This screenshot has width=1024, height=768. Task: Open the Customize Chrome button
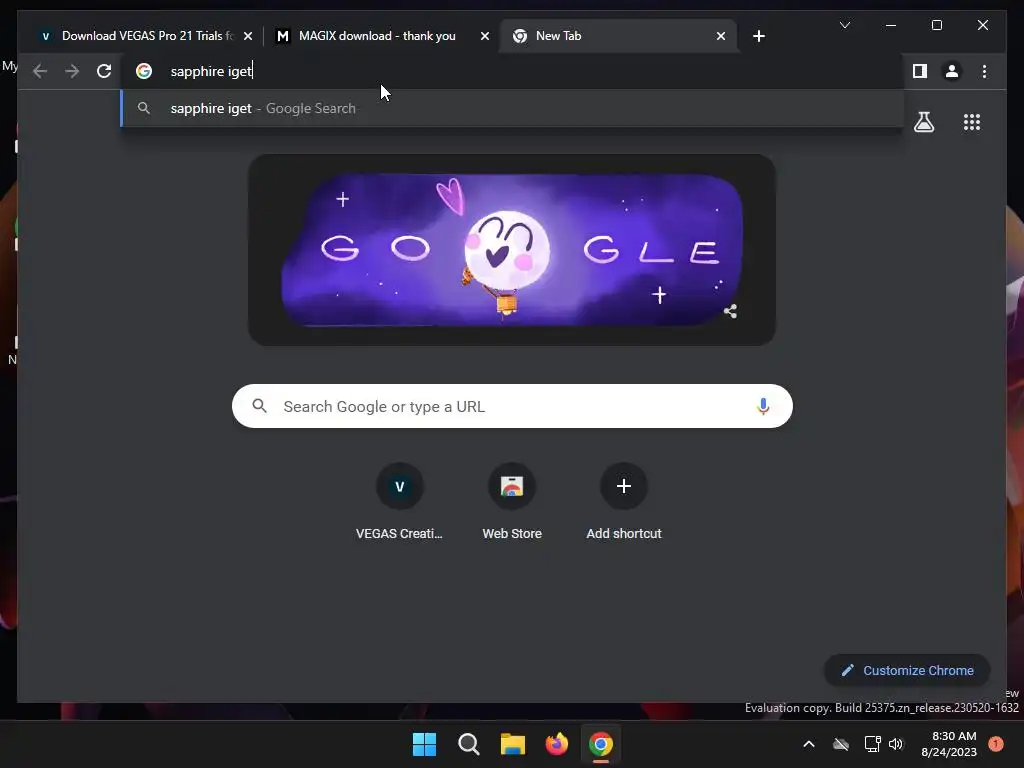[x=907, y=670]
